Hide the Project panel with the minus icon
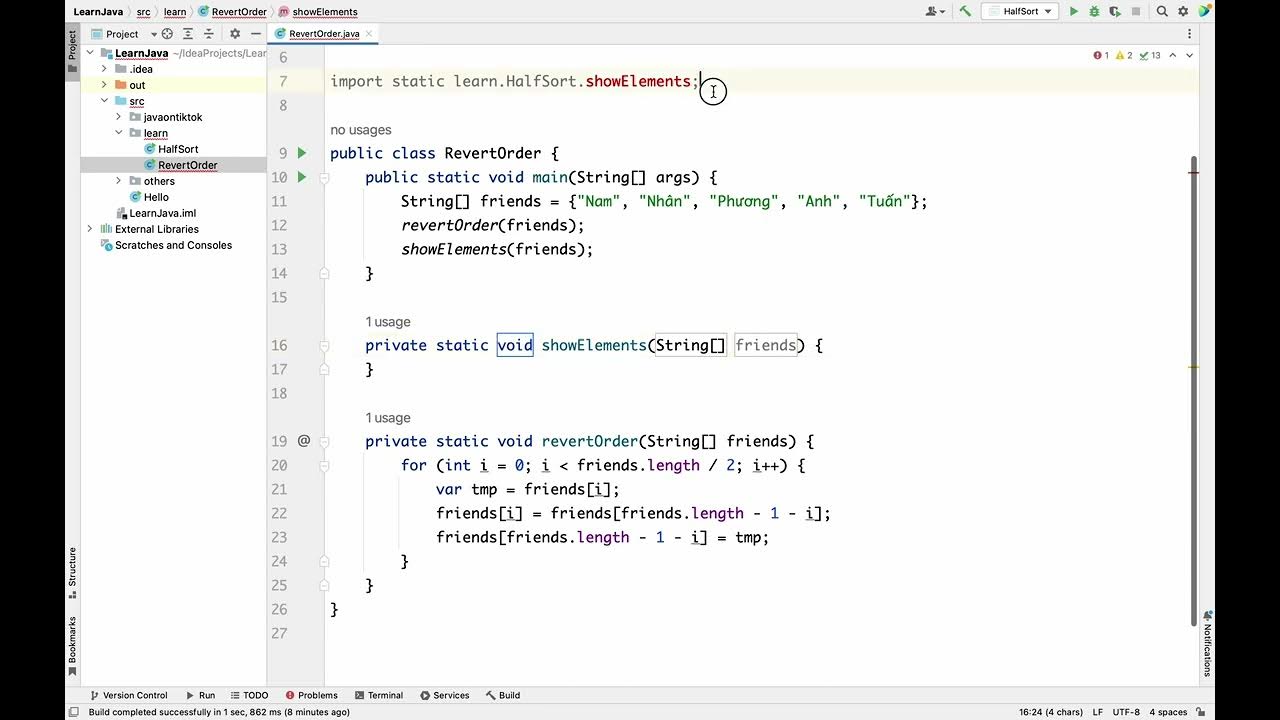This screenshot has height=720, width=1280. pyautogui.click(x=256, y=33)
